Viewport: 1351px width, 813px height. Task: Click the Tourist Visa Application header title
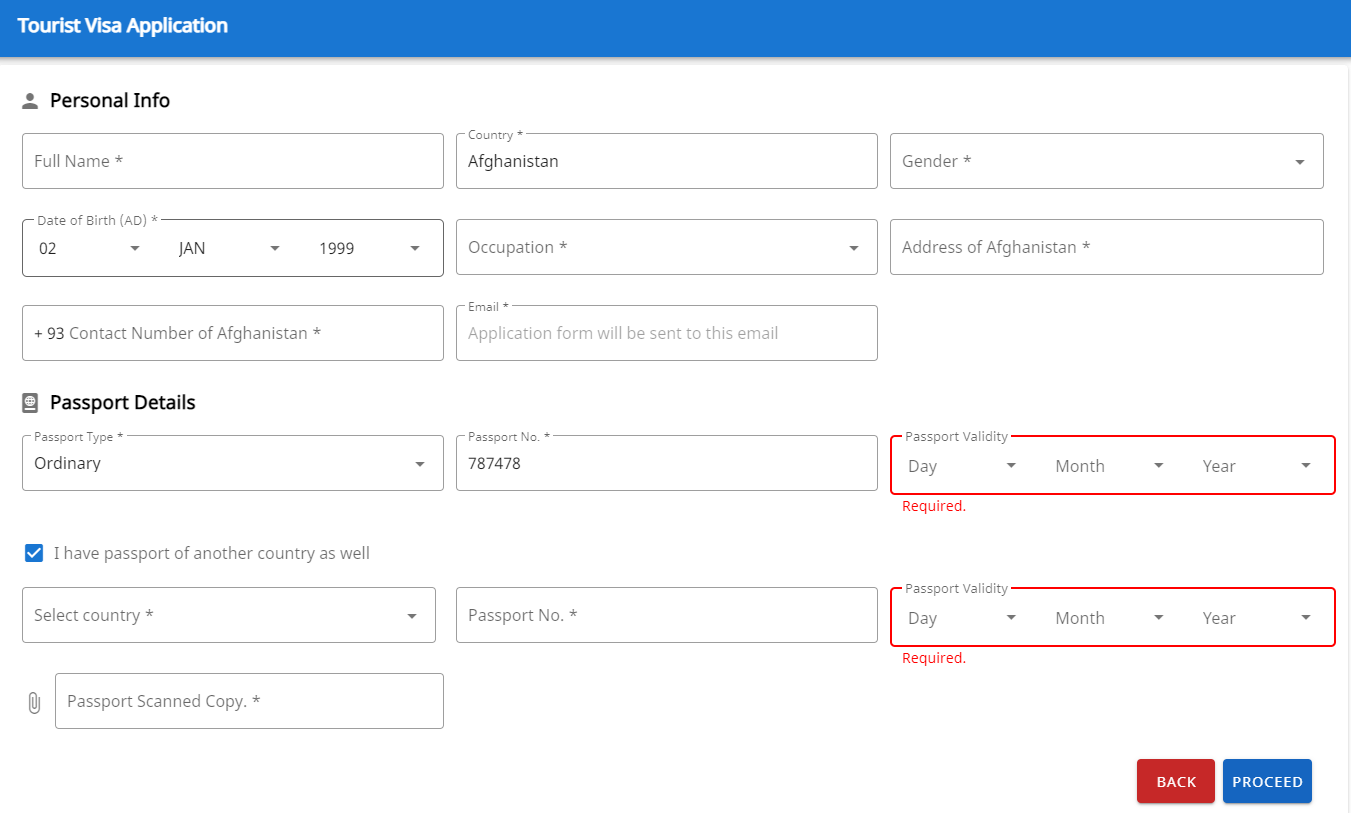pos(123,26)
